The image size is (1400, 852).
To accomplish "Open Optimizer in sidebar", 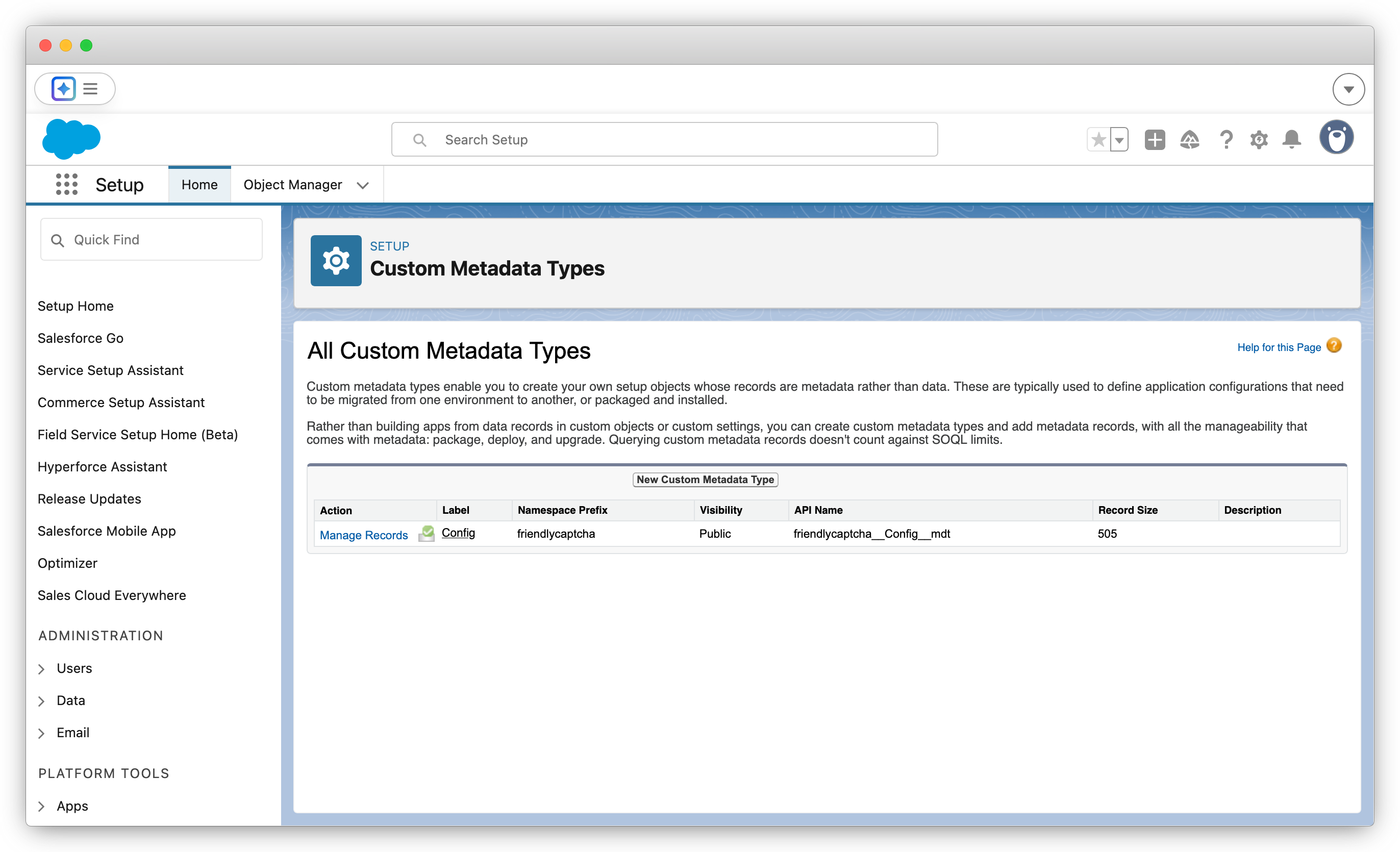I will coord(68,563).
